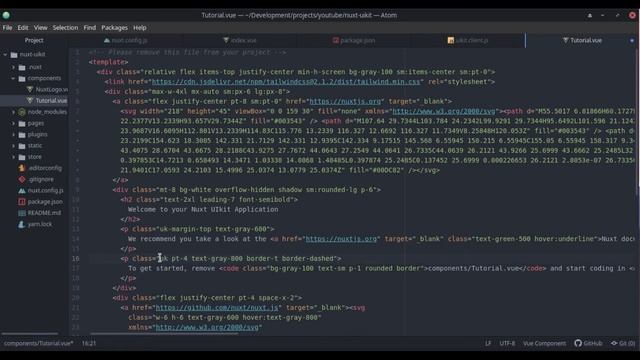The height and width of the screenshot is (360, 640).
Task: Click the editor horizontal scrollbar
Action: [163, 334]
